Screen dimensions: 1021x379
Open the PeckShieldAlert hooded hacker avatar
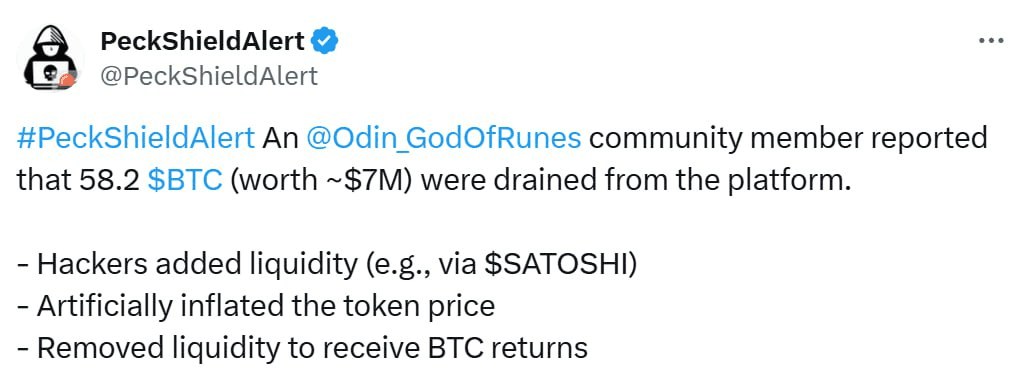(x=51, y=57)
